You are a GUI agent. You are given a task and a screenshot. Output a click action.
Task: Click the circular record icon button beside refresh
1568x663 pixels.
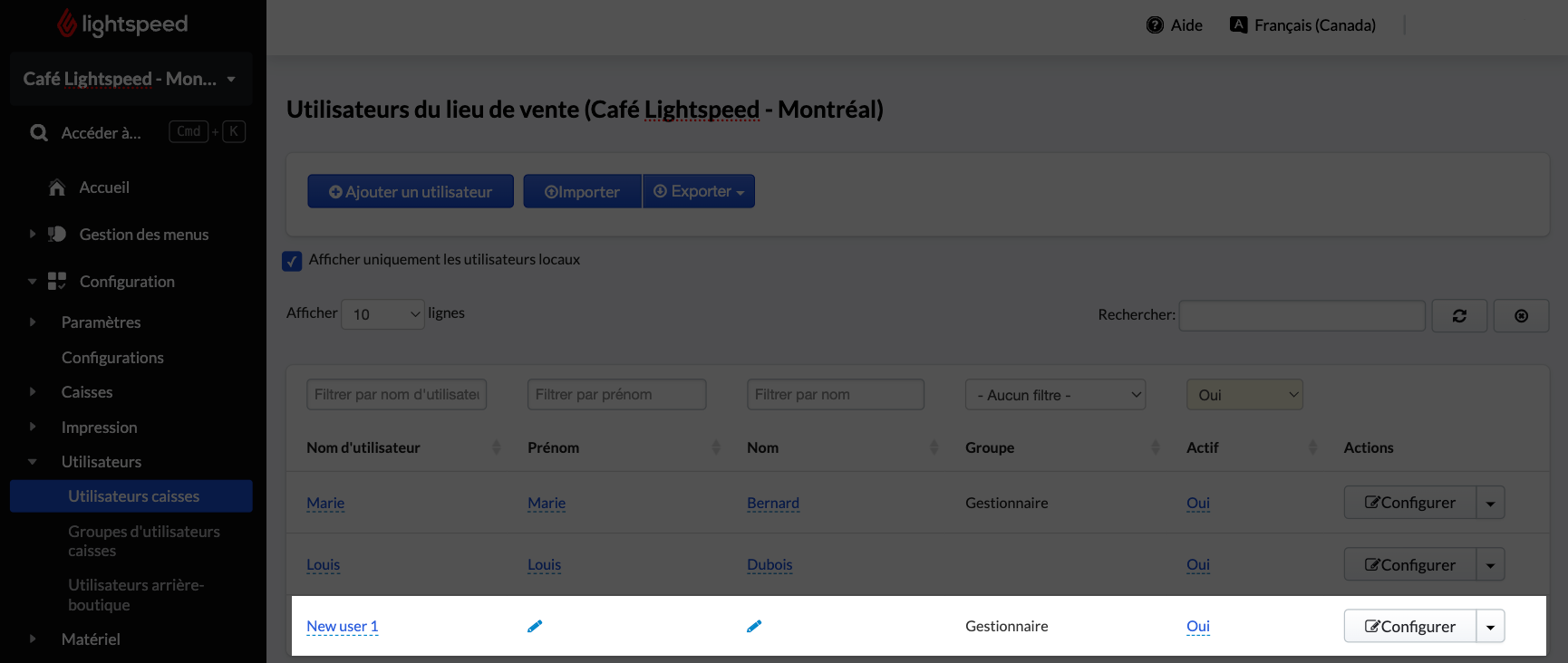tap(1521, 315)
